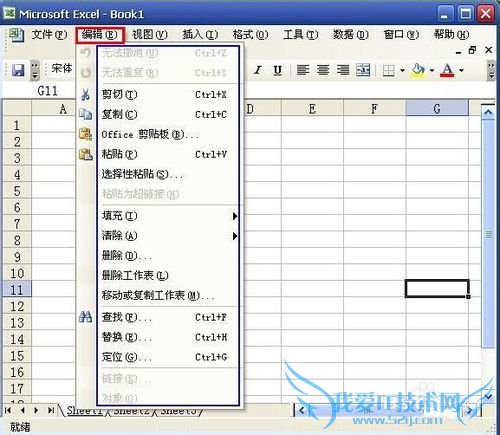The width and height of the screenshot is (500, 435).
Task: Click the vertical scrollbar thumb
Action: coord(488,235)
